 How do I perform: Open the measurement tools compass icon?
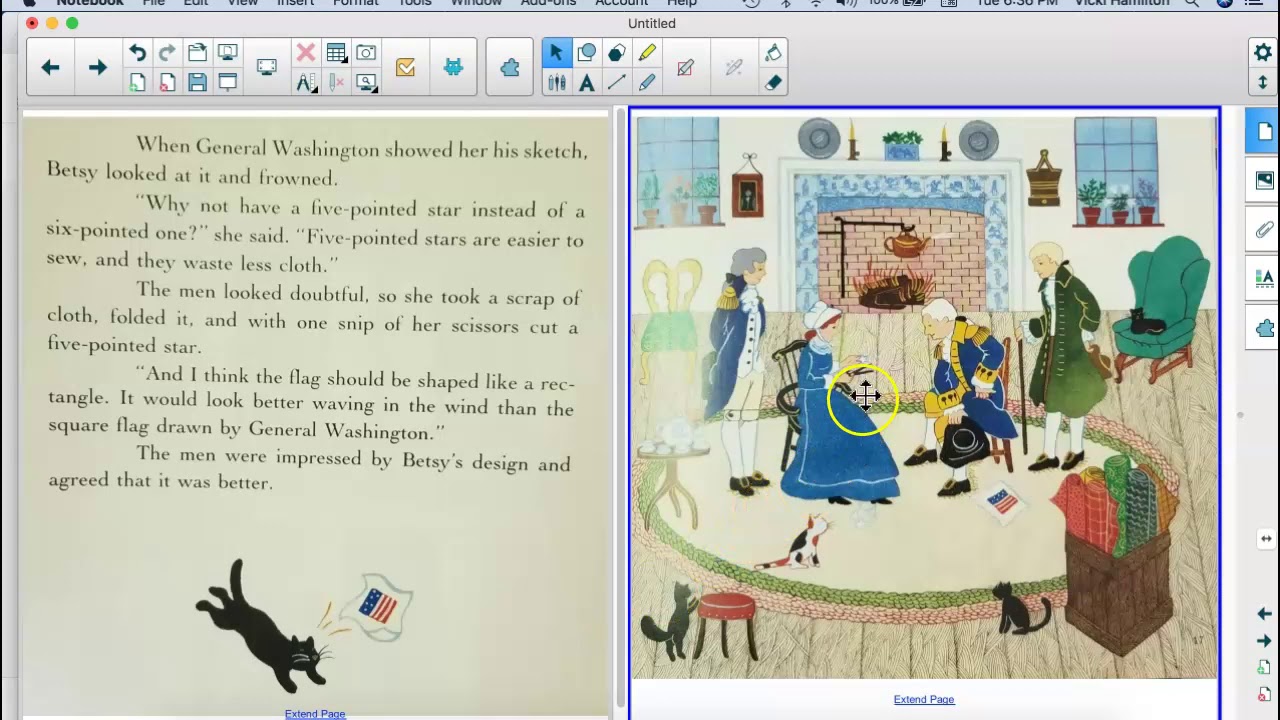click(x=306, y=82)
